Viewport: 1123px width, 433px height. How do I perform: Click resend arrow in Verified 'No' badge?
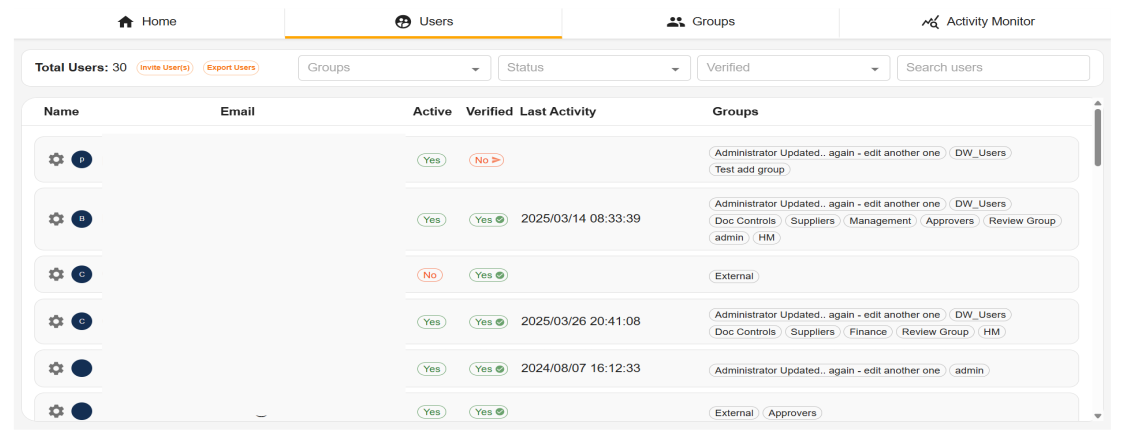tap(495, 160)
